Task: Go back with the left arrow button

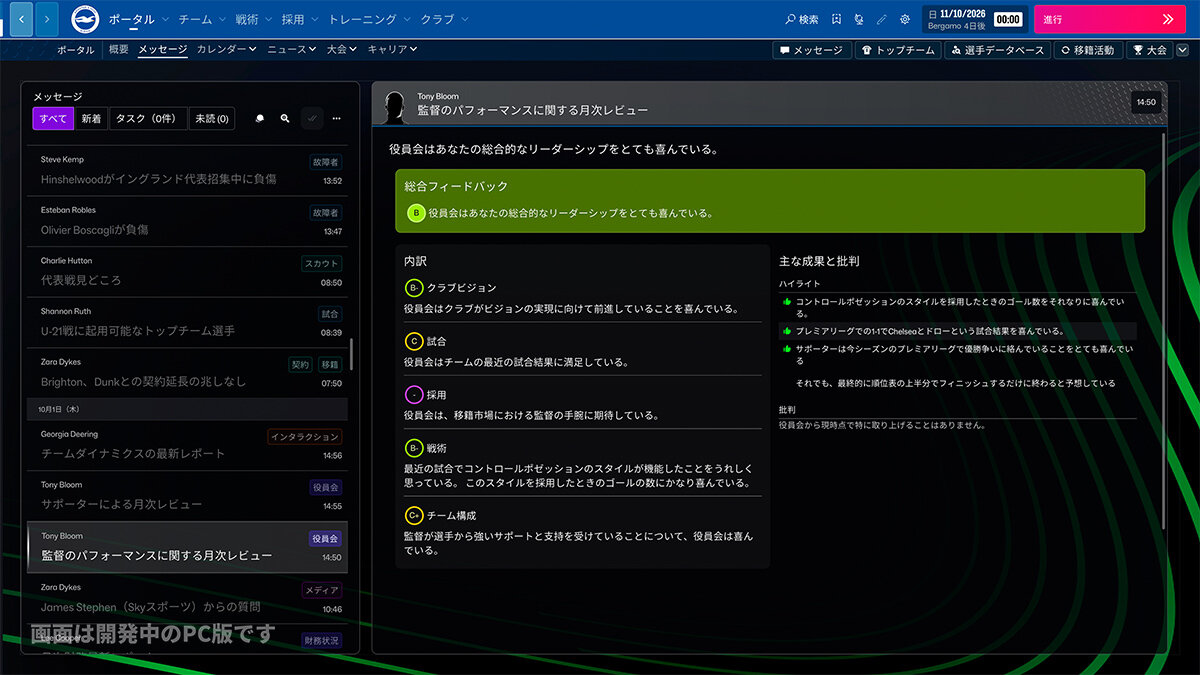Action: [21, 19]
